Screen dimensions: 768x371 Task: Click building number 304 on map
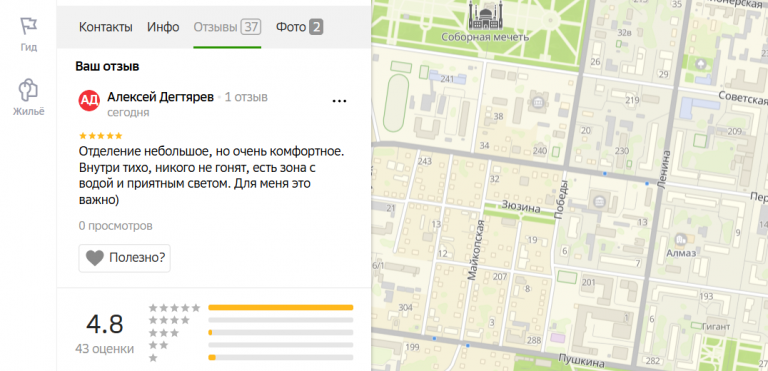point(406,307)
